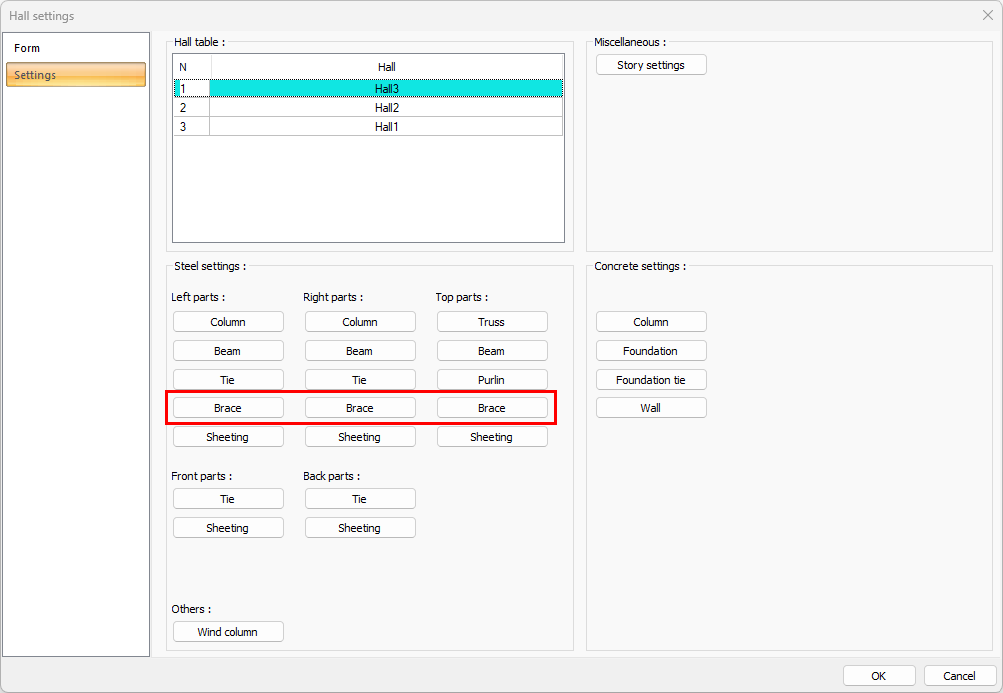Open the Story settings button
This screenshot has width=1003, height=693.
click(651, 65)
